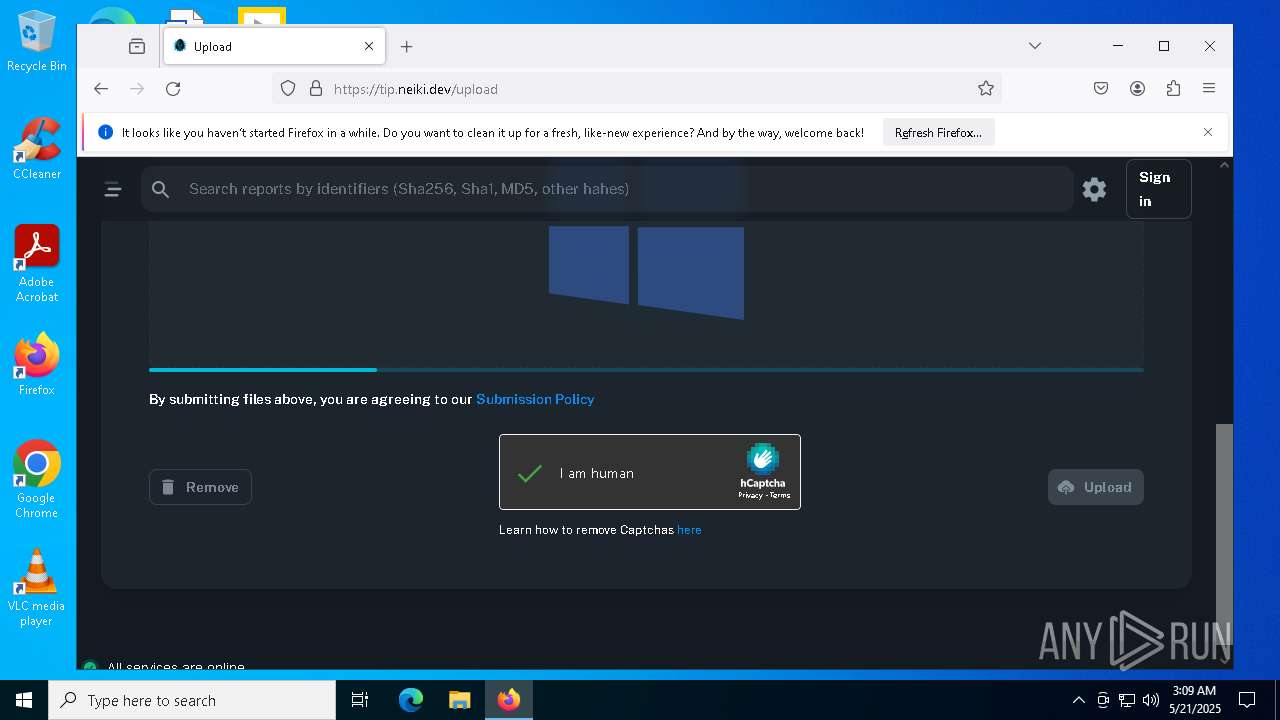Show site security lock info
The height and width of the screenshot is (720, 1280).
316,89
